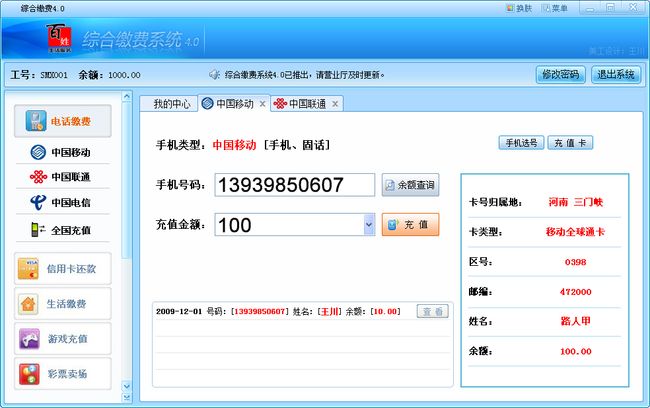
Task: Click the 百姓 logo in header
Action: [x=59, y=38]
